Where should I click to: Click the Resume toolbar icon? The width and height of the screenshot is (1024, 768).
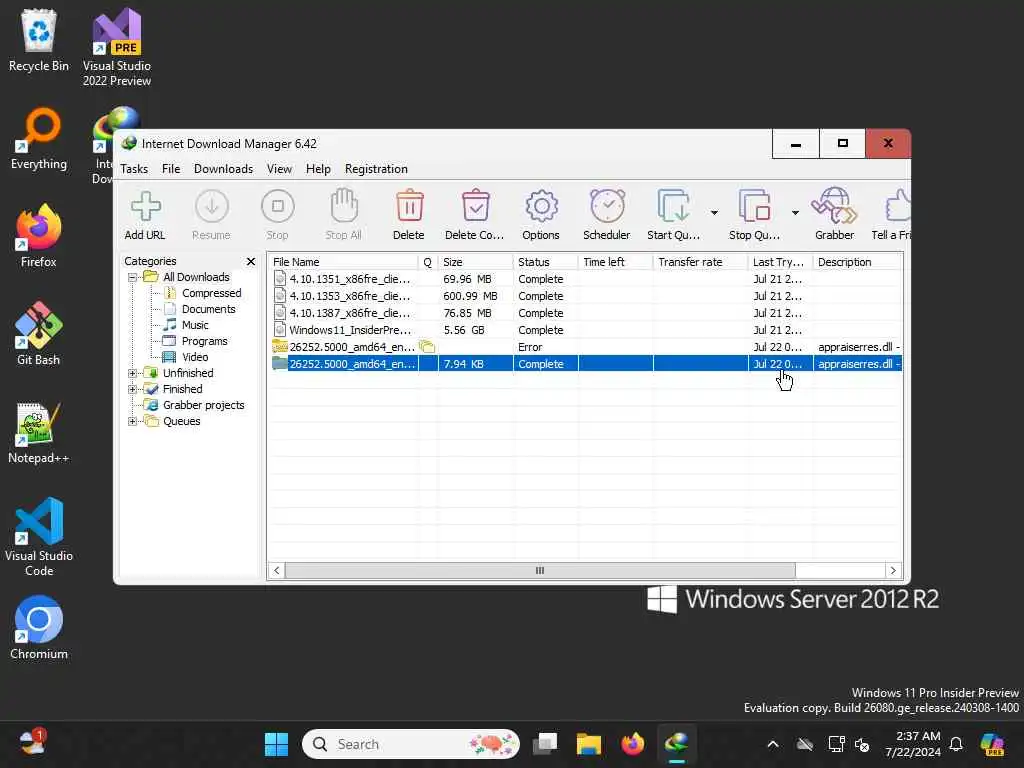(212, 206)
